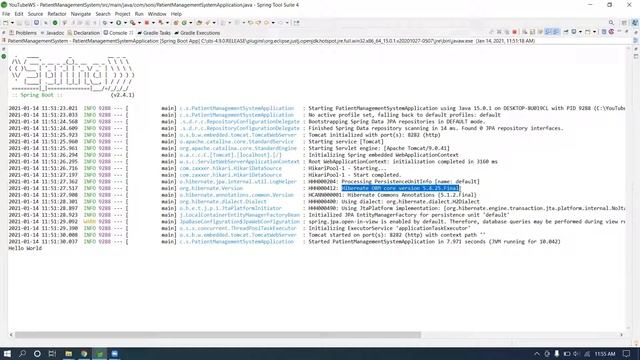Minimize the Console view panel
This screenshot has width=640, height=360.
pyautogui.click(x=619, y=31)
